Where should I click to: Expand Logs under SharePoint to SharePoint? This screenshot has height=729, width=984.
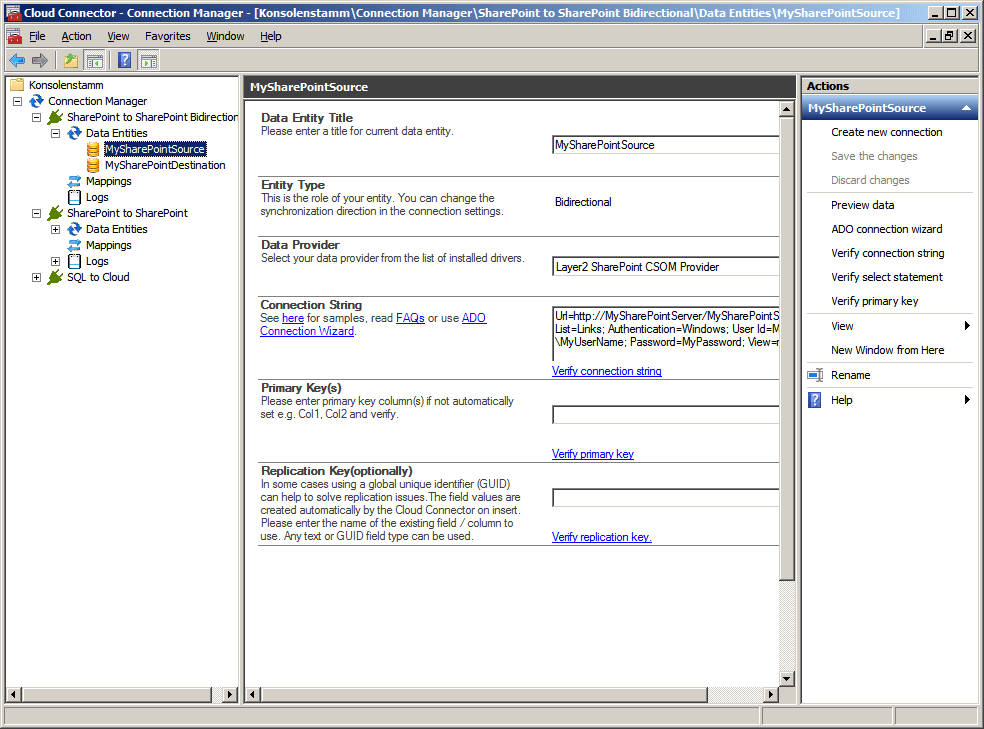[x=55, y=261]
